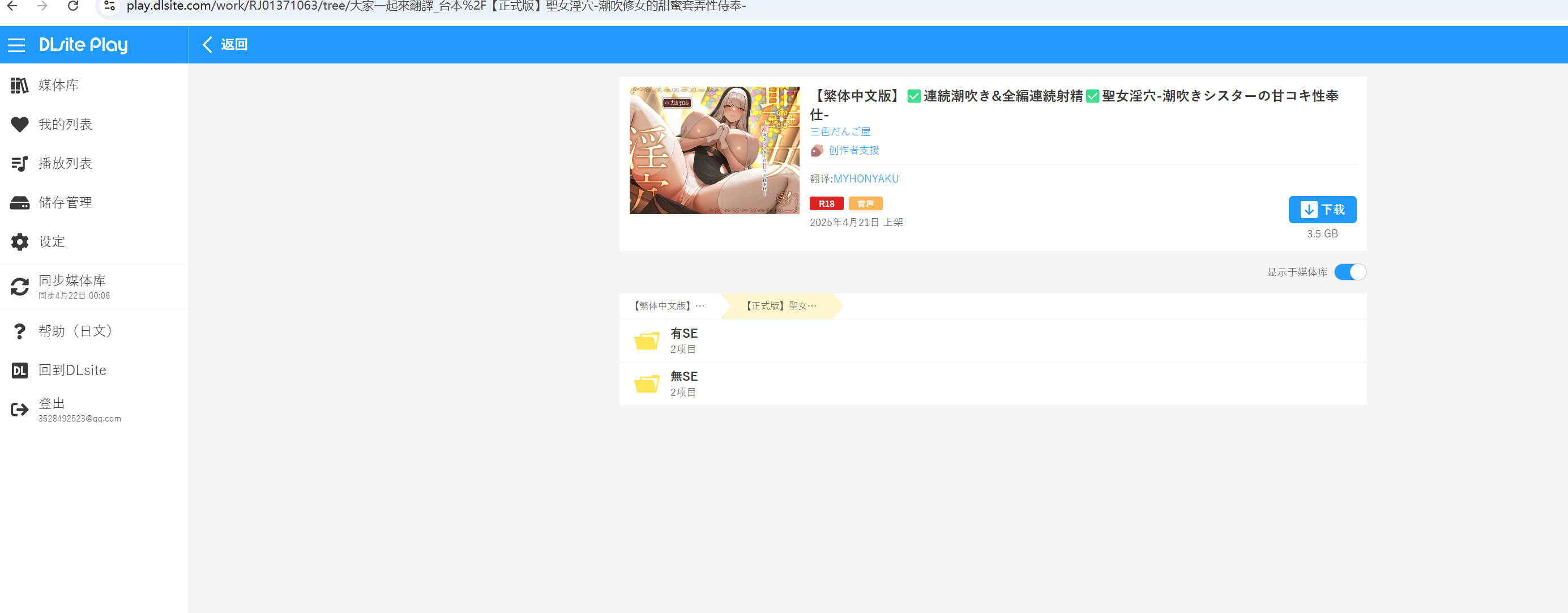Go back with the chevron arrow

tap(208, 44)
